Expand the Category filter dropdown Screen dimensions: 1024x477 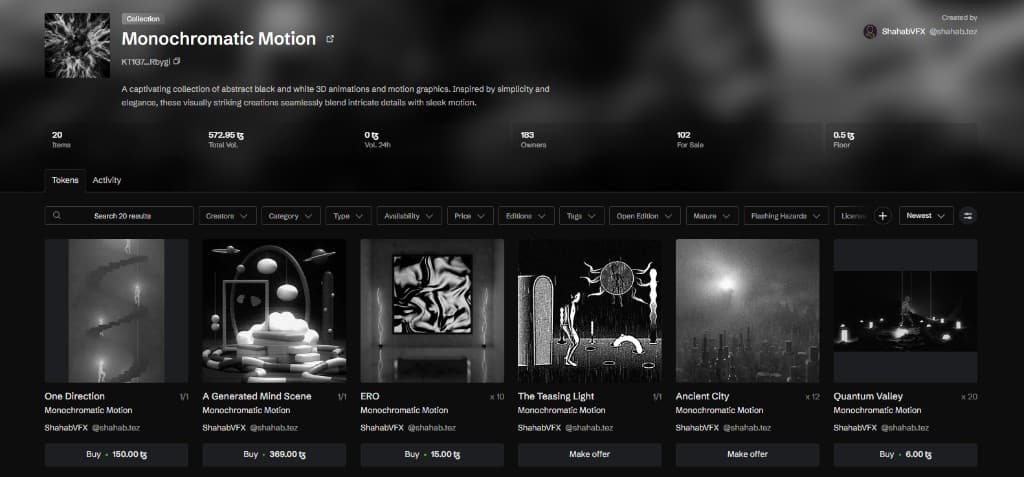pos(291,216)
